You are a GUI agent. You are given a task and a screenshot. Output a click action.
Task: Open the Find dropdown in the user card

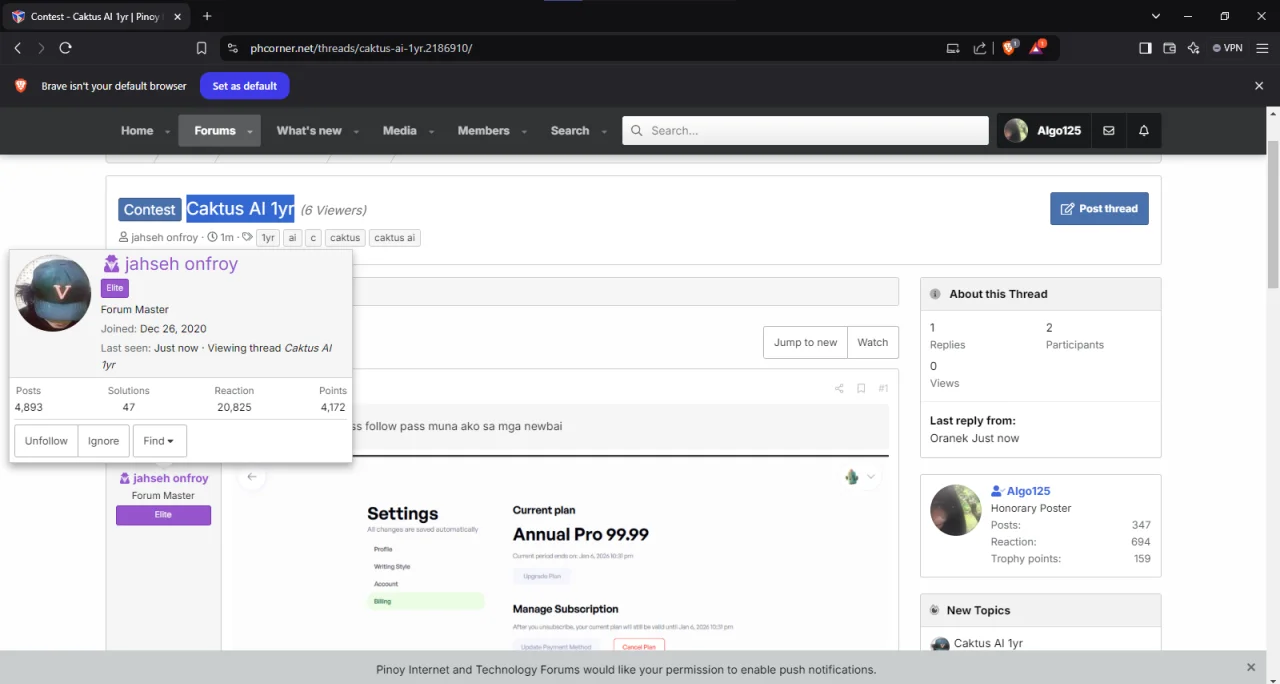click(159, 441)
